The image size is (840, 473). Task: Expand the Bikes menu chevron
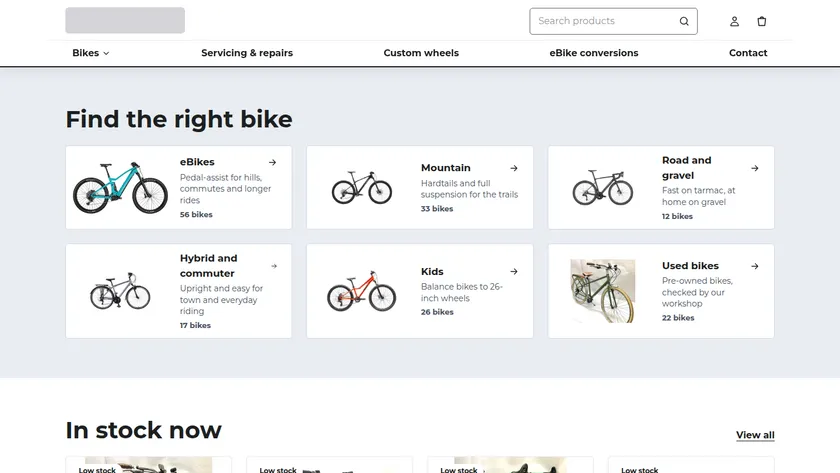pyautogui.click(x=106, y=54)
